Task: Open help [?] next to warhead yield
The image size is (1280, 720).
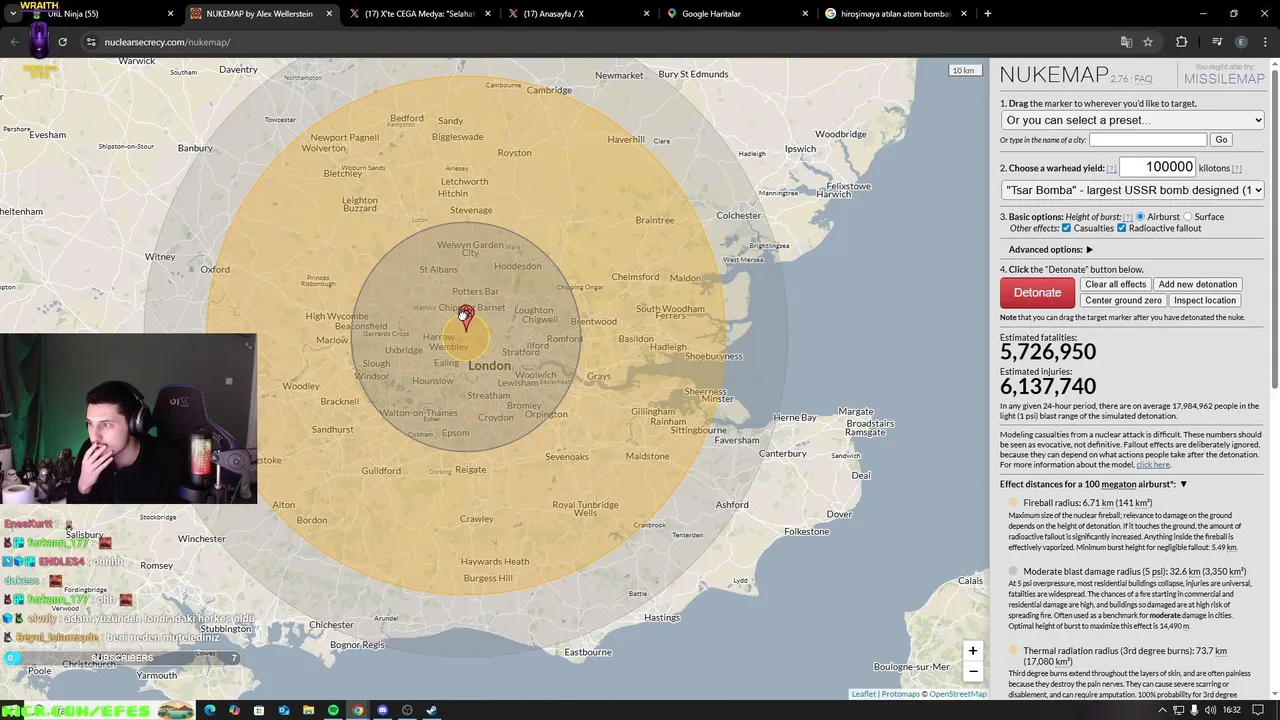Action: (1111, 169)
